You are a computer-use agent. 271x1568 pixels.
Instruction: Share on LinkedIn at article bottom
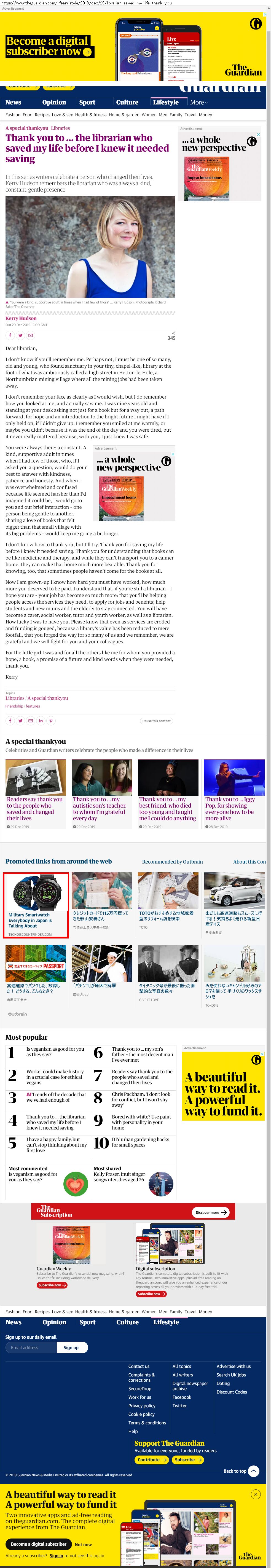(x=41, y=721)
